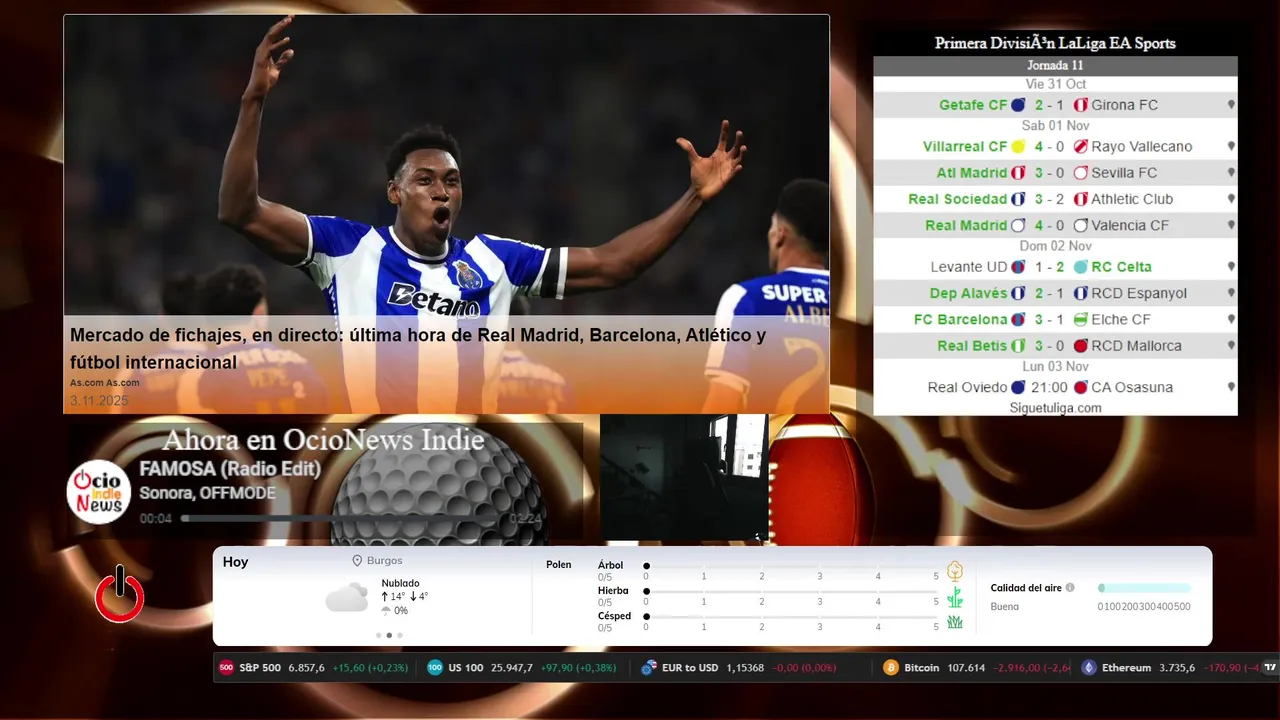Click the Dep Alavés team name
This screenshot has width=1280, height=720.
tap(968, 293)
